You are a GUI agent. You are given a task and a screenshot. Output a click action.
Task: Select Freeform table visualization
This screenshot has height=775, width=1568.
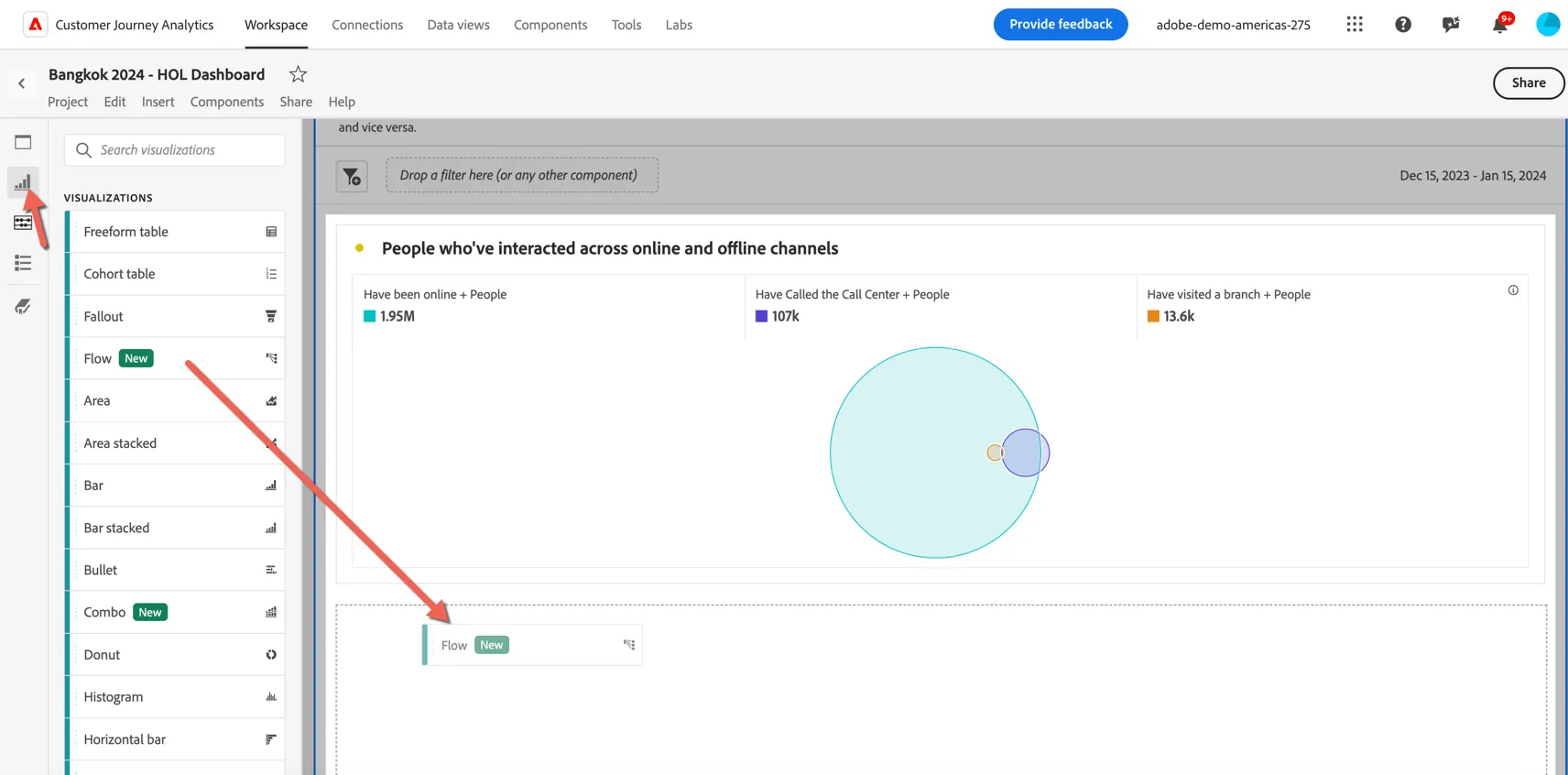tap(176, 232)
